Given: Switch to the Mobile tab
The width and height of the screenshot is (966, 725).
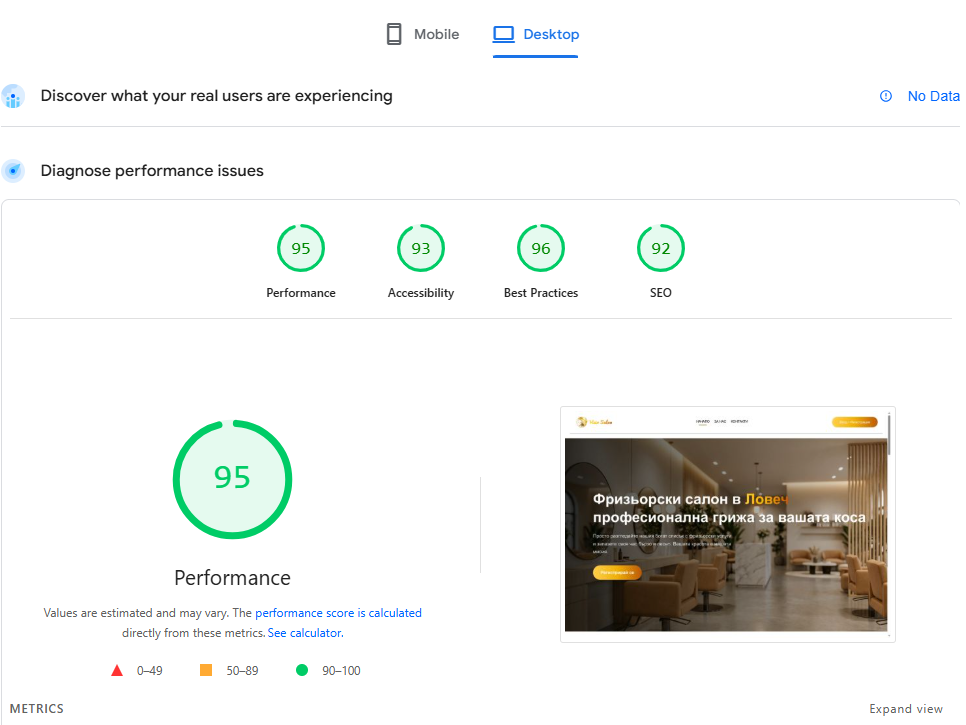Looking at the screenshot, I should pos(423,34).
